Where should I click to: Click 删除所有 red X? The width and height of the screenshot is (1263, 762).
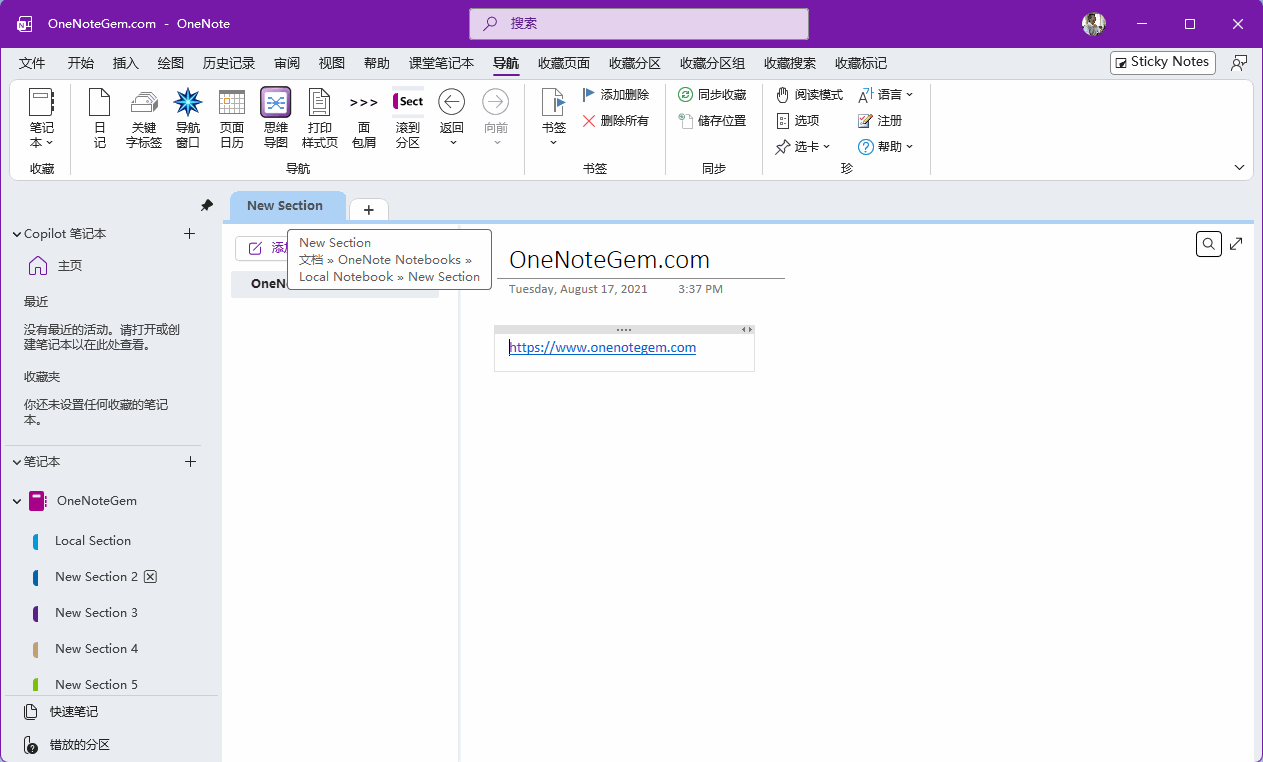(615, 121)
